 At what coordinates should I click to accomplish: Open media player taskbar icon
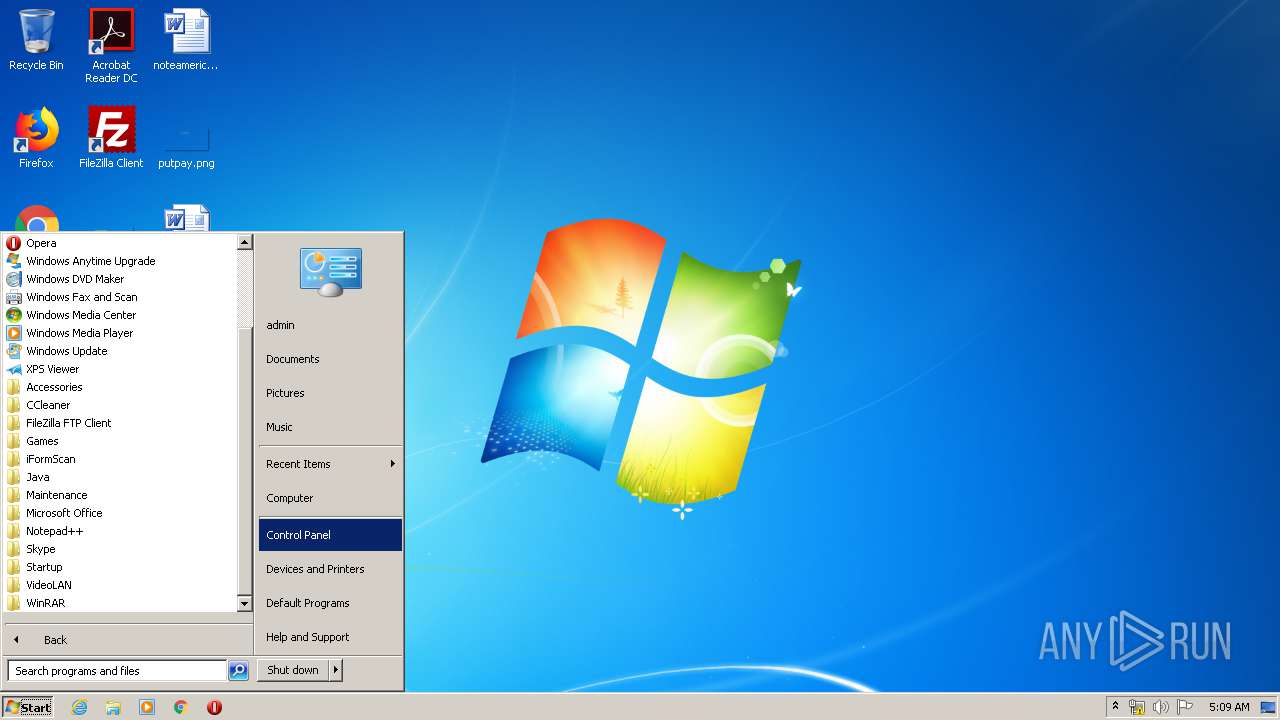147,707
